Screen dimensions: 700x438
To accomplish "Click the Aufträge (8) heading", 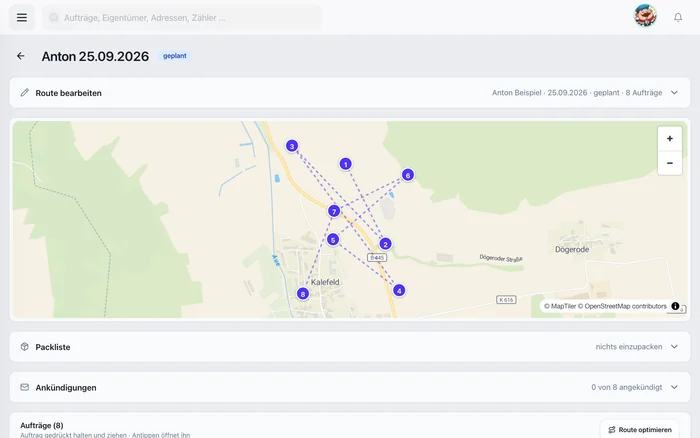I will (42, 425).
